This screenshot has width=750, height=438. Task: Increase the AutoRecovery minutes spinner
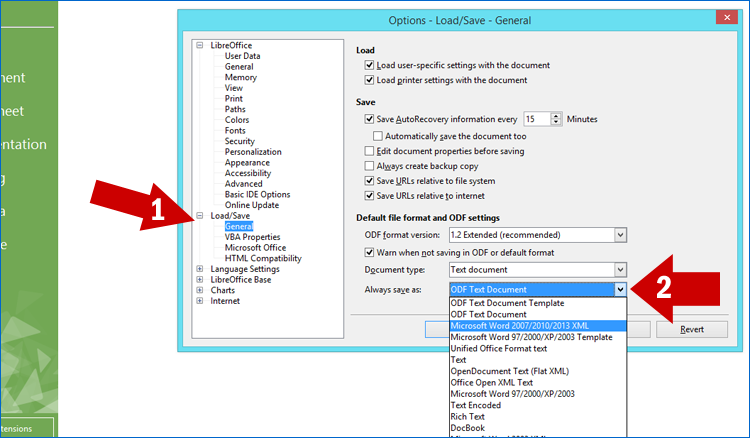point(557,115)
